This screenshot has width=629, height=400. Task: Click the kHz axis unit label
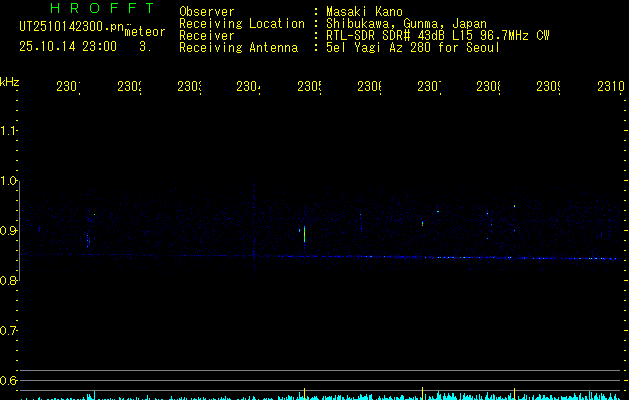[10, 81]
